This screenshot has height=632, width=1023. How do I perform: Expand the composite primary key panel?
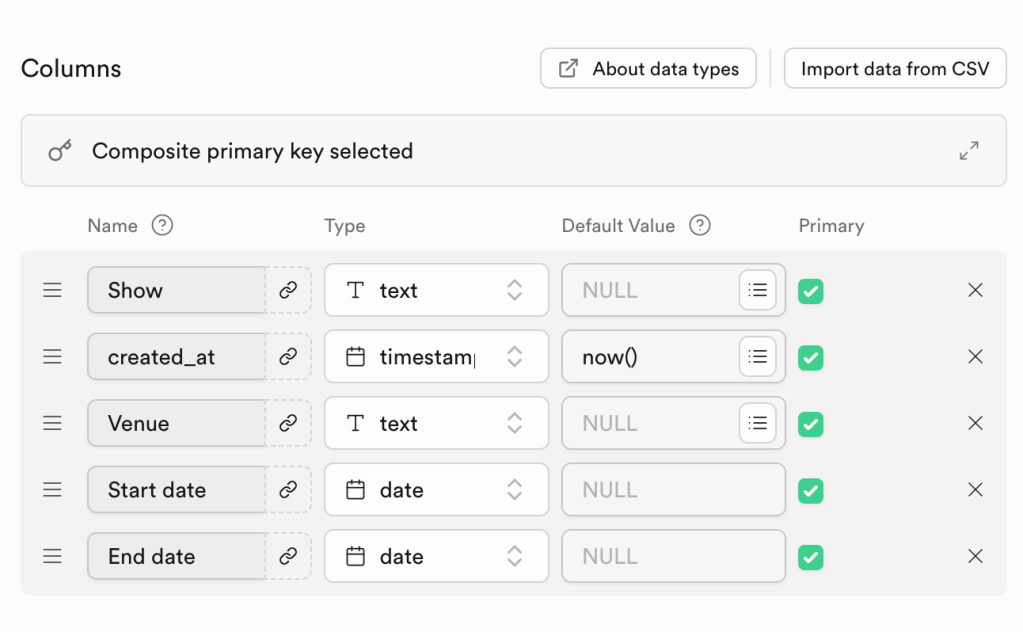coord(969,151)
